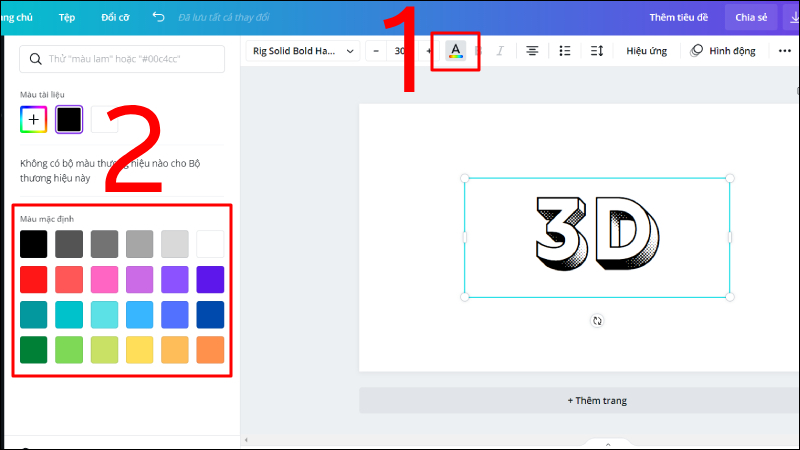This screenshot has height=450, width=800.
Task: Pick the light aqua color swatch
Action: pos(104,315)
